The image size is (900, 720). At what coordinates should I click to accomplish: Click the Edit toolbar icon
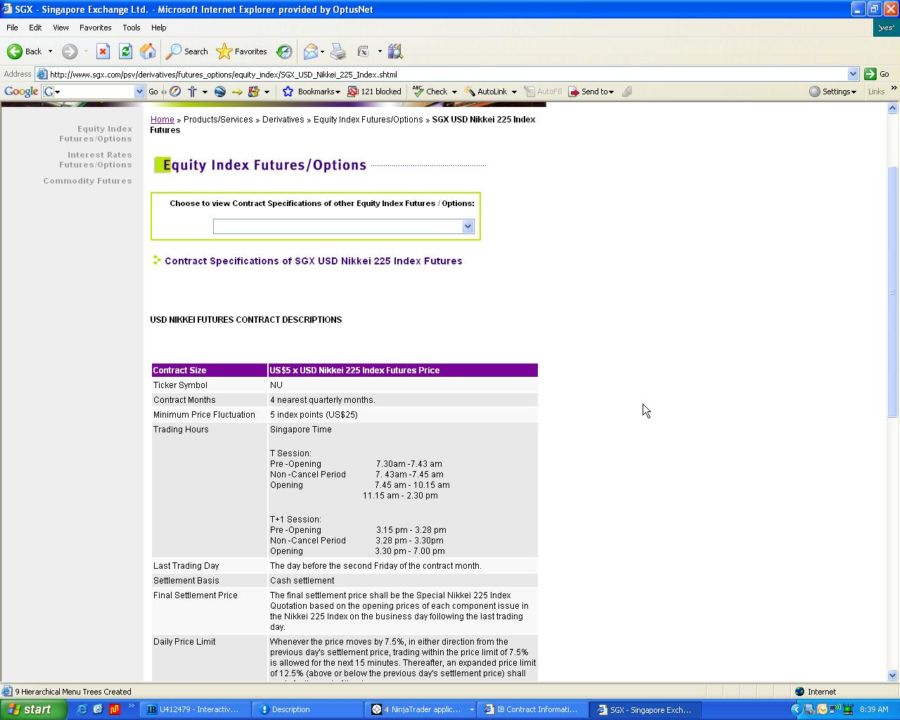[x=363, y=52]
